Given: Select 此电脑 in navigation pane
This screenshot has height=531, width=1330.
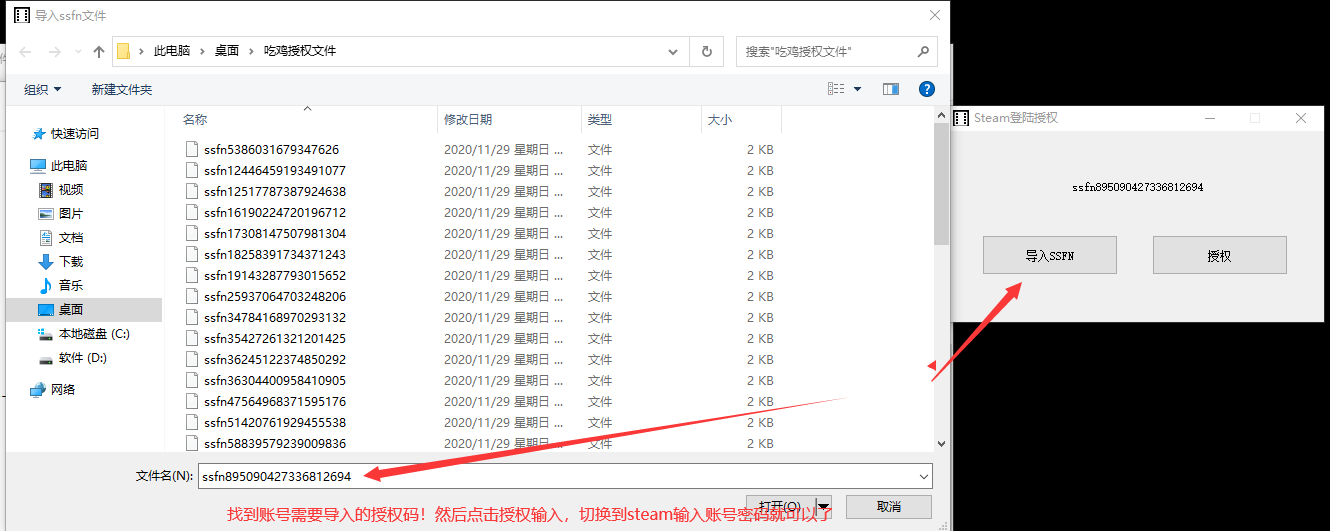Looking at the screenshot, I should [x=69, y=165].
